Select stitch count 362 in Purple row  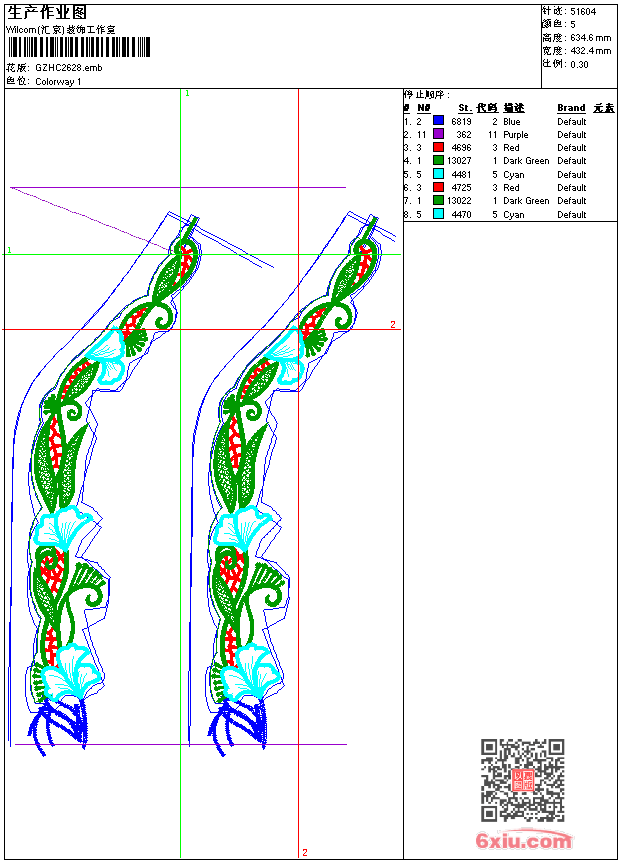pyautogui.click(x=464, y=135)
